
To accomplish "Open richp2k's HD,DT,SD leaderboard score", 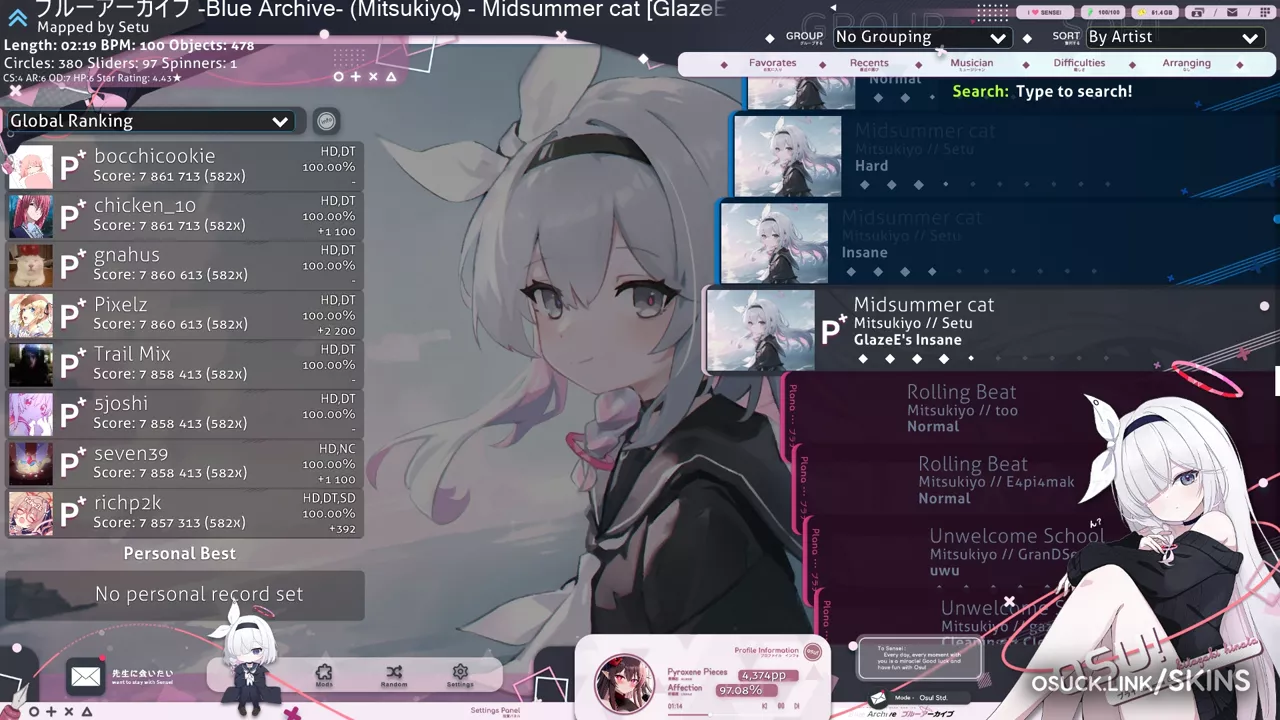I will point(184,513).
